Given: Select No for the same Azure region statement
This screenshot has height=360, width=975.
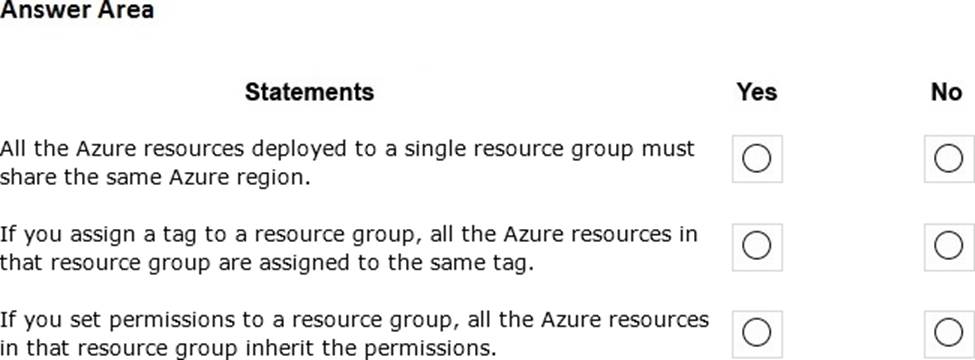Looking at the screenshot, I should click(x=949, y=159).
